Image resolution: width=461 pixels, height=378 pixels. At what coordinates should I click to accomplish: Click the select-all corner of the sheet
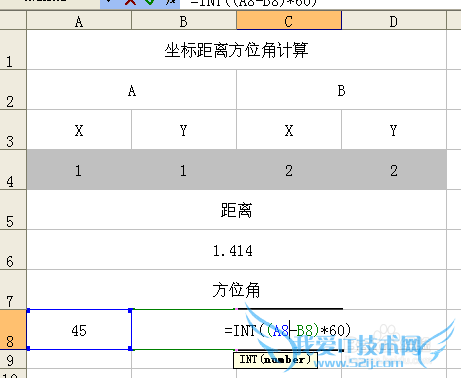pyautogui.click(x=13, y=21)
